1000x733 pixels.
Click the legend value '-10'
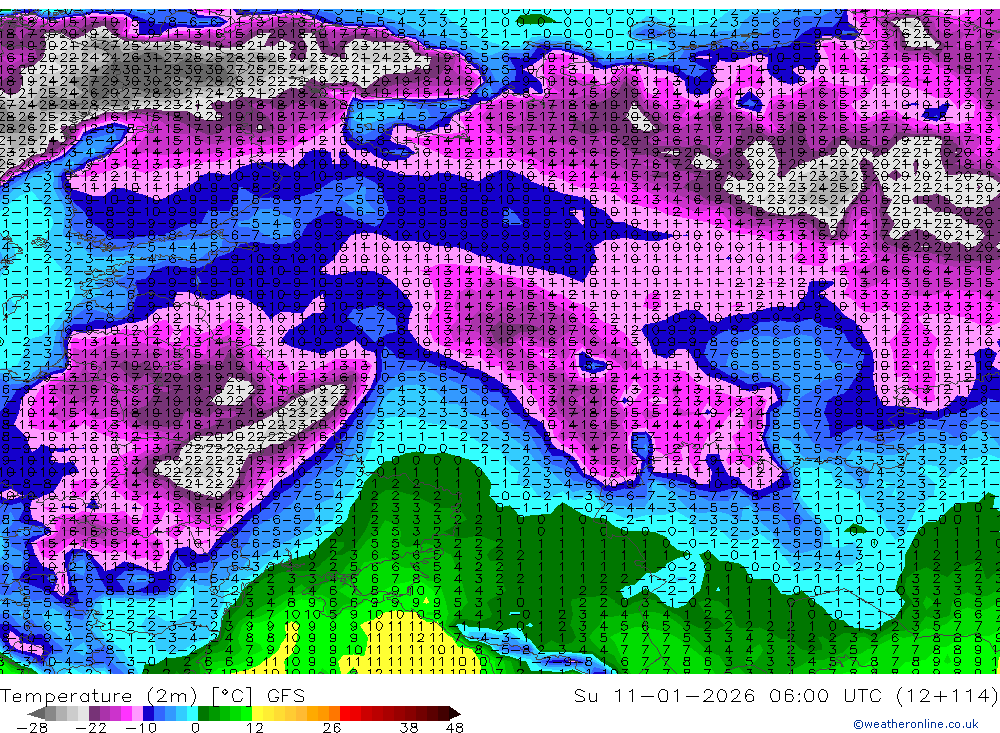[141, 728]
